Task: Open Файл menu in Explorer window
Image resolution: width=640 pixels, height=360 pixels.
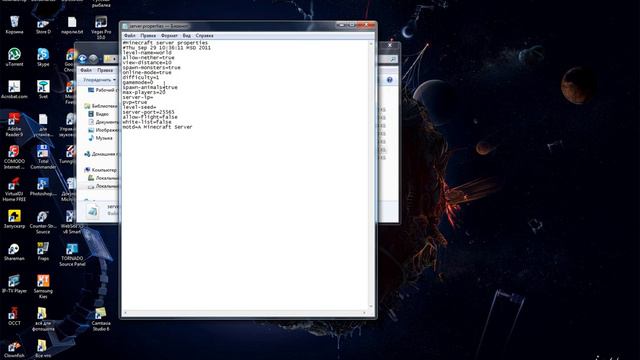Action: [86, 70]
